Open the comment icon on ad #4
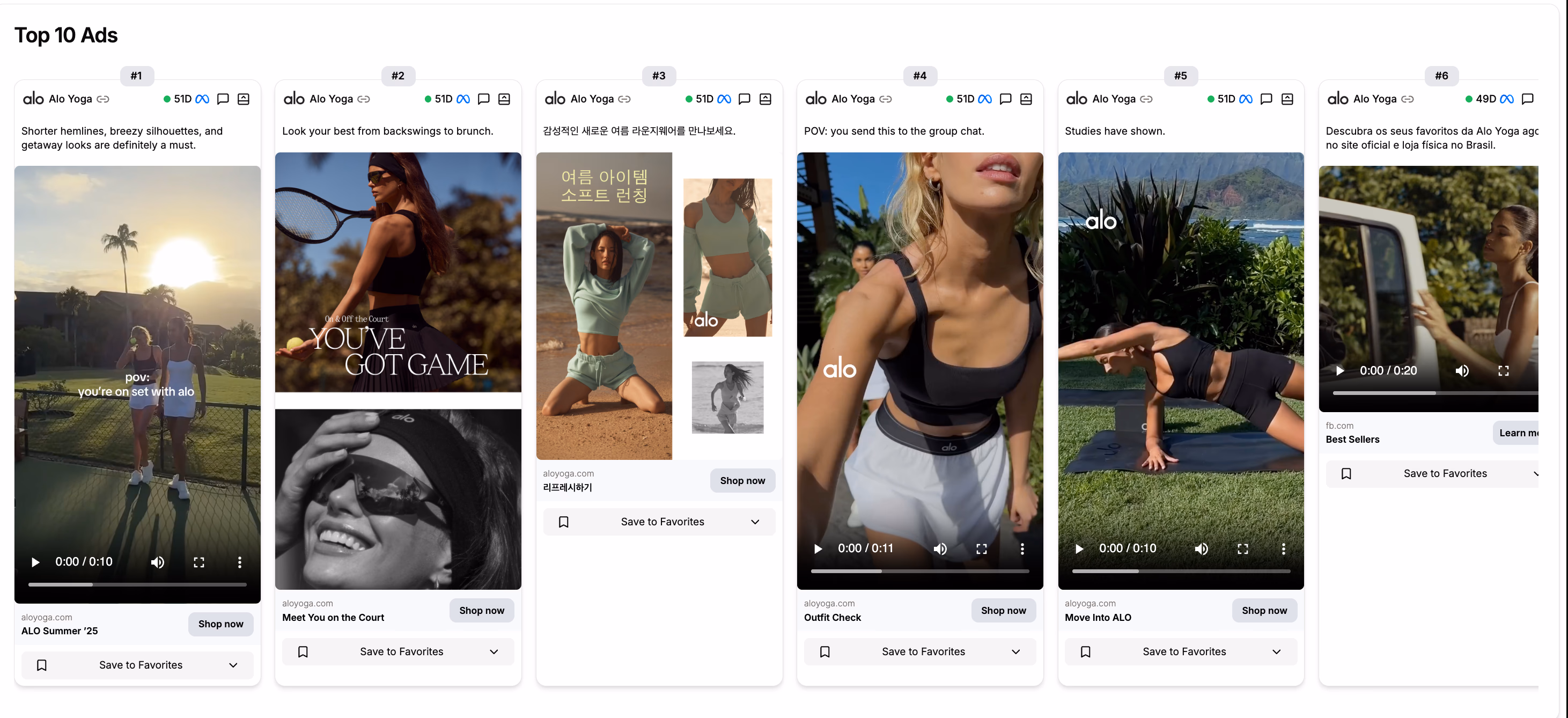The width and height of the screenshot is (1568, 718). pos(1006,99)
